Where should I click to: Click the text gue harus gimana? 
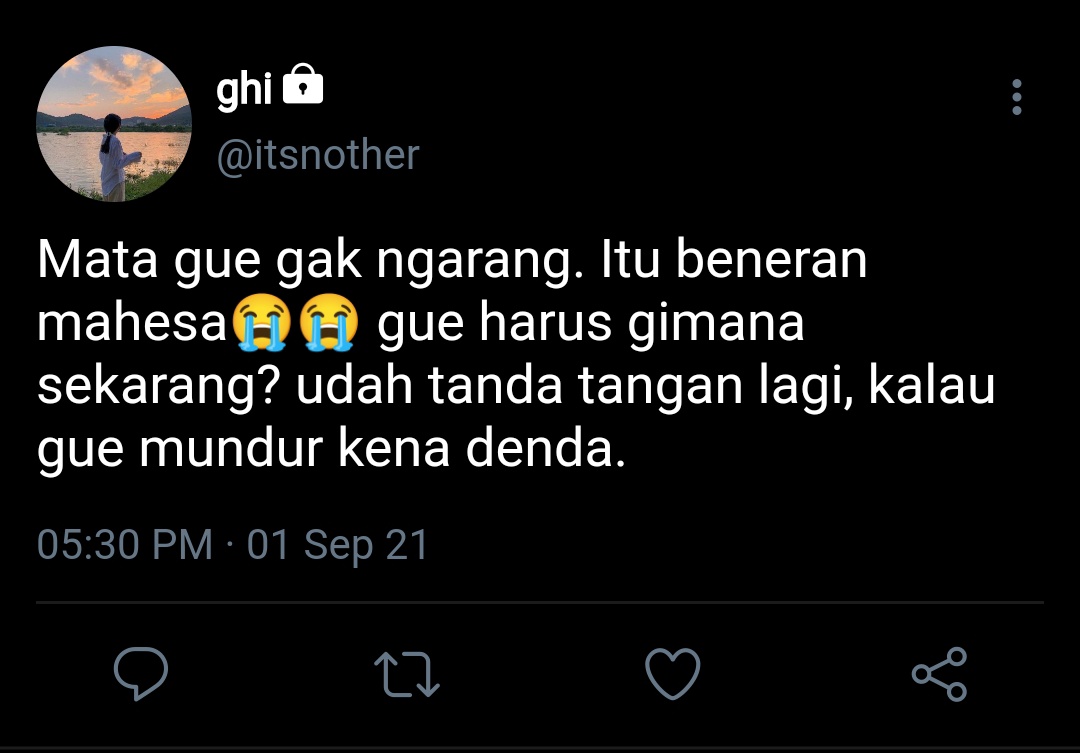(590, 324)
